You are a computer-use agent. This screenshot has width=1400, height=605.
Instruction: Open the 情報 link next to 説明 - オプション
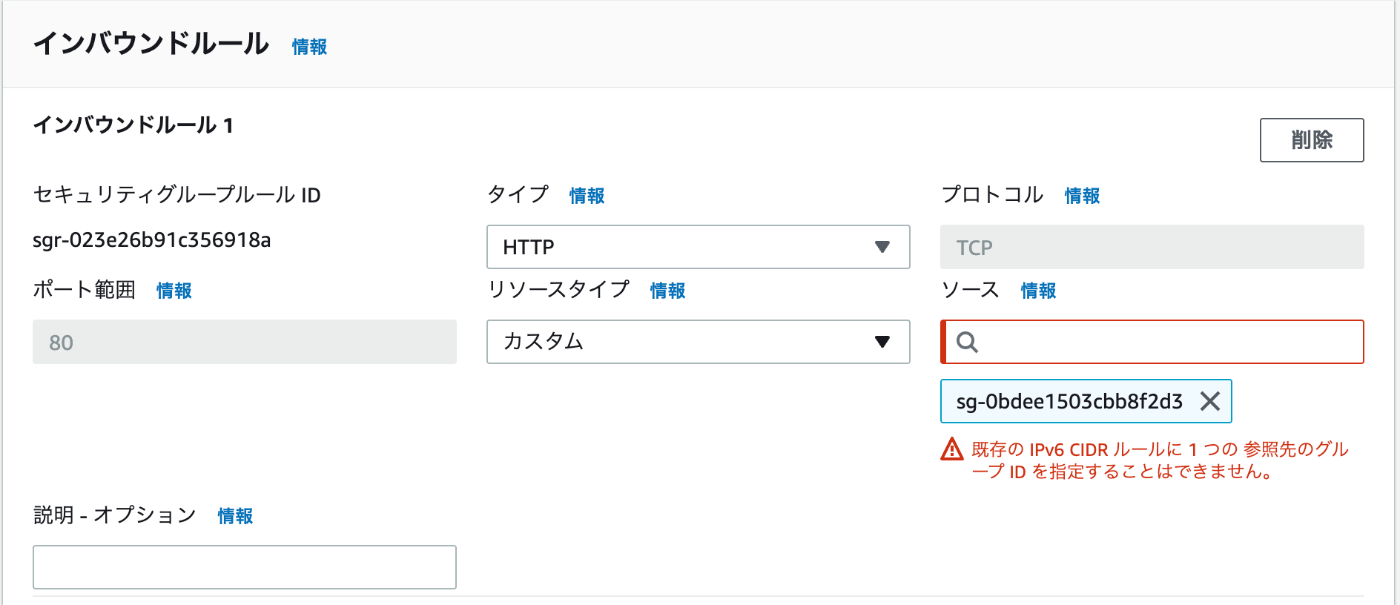235,516
